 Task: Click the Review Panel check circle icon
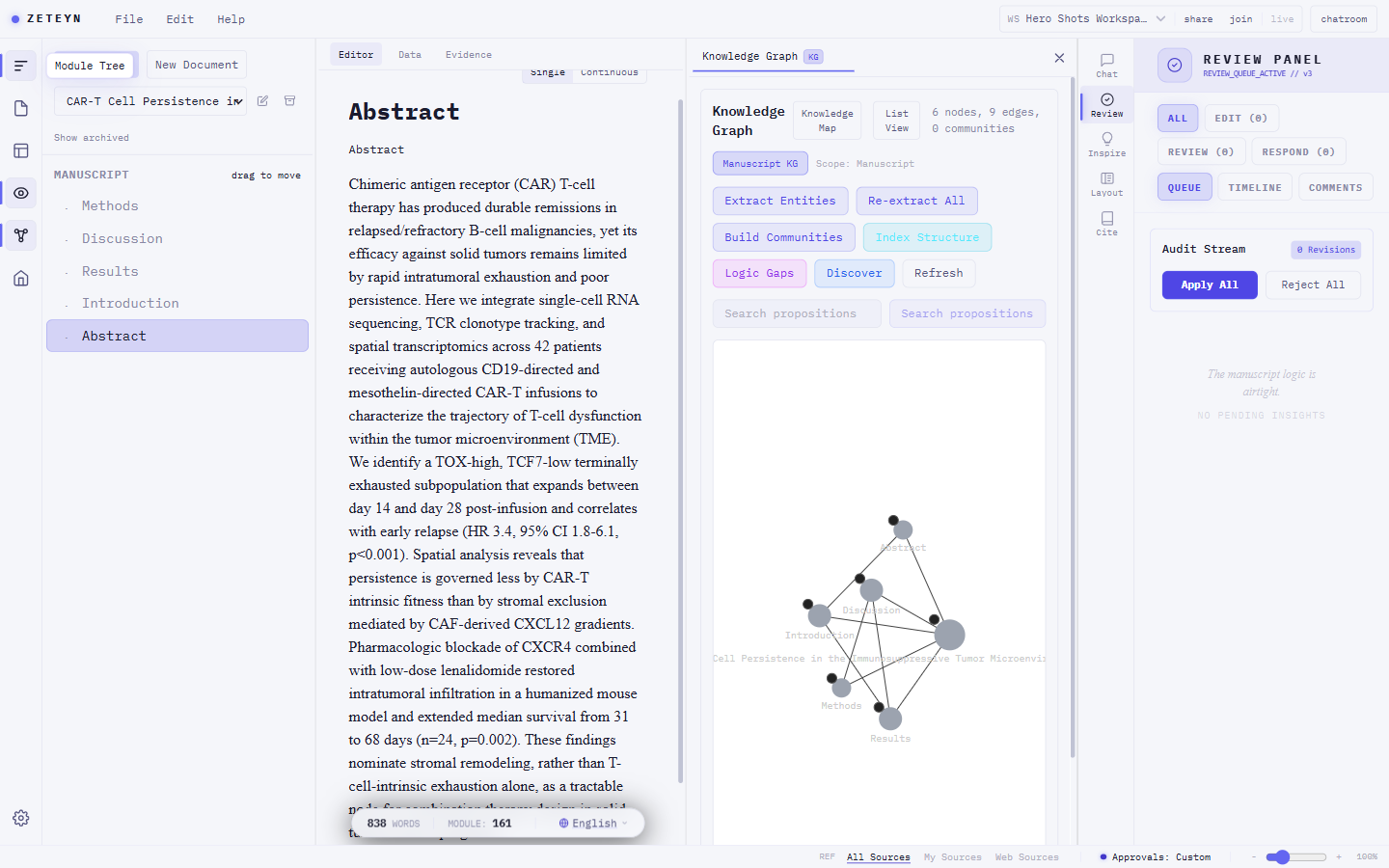[x=1174, y=66]
